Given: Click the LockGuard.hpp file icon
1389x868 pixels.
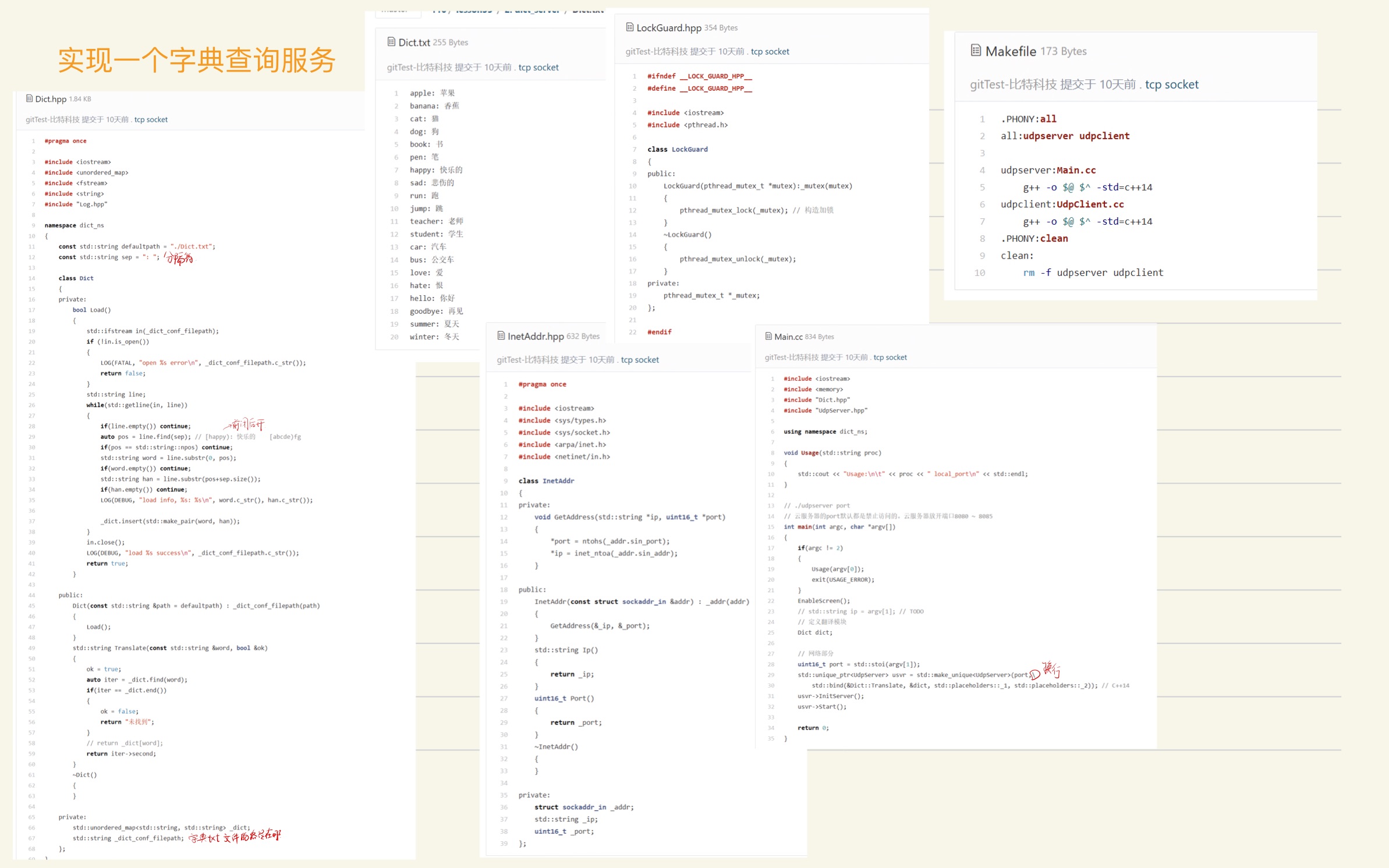Looking at the screenshot, I should (629, 27).
